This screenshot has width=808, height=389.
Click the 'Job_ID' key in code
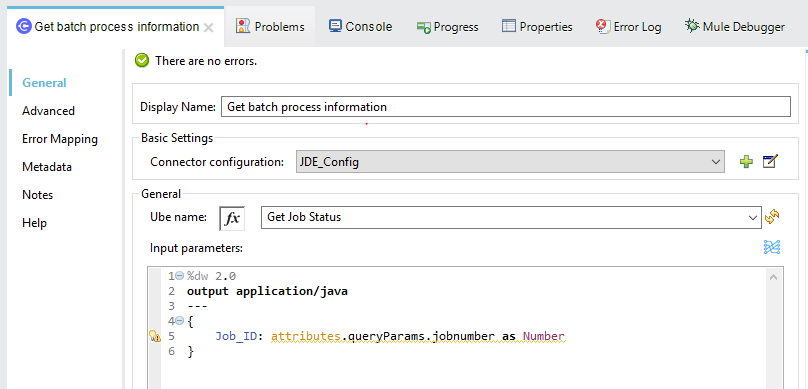pyautogui.click(x=236, y=337)
